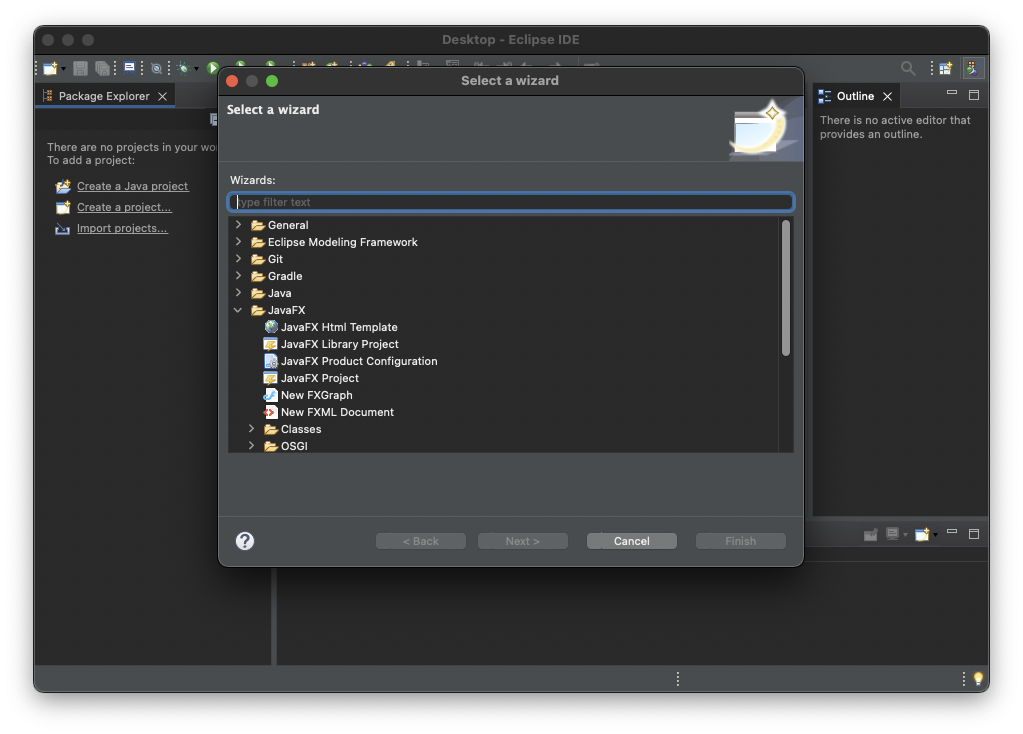The width and height of the screenshot is (1023, 734).
Task: Focus the type filter text field
Action: 511,202
